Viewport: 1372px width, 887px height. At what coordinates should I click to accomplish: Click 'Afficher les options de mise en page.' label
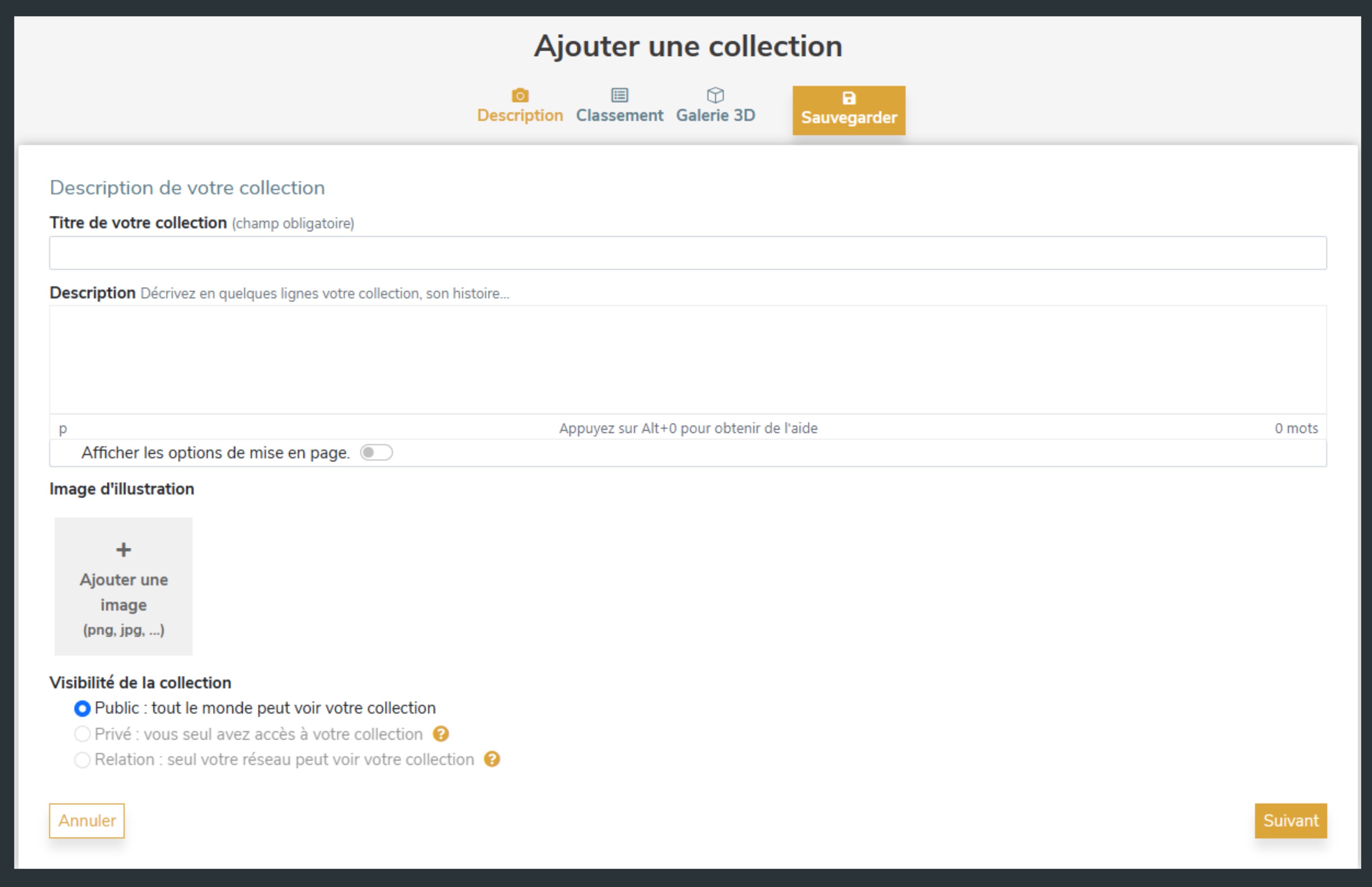216,453
